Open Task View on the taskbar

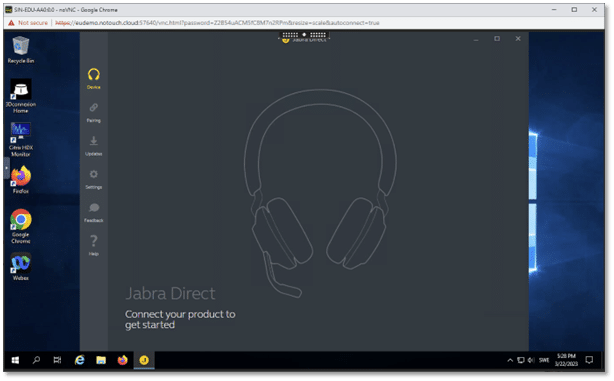[x=57, y=361]
